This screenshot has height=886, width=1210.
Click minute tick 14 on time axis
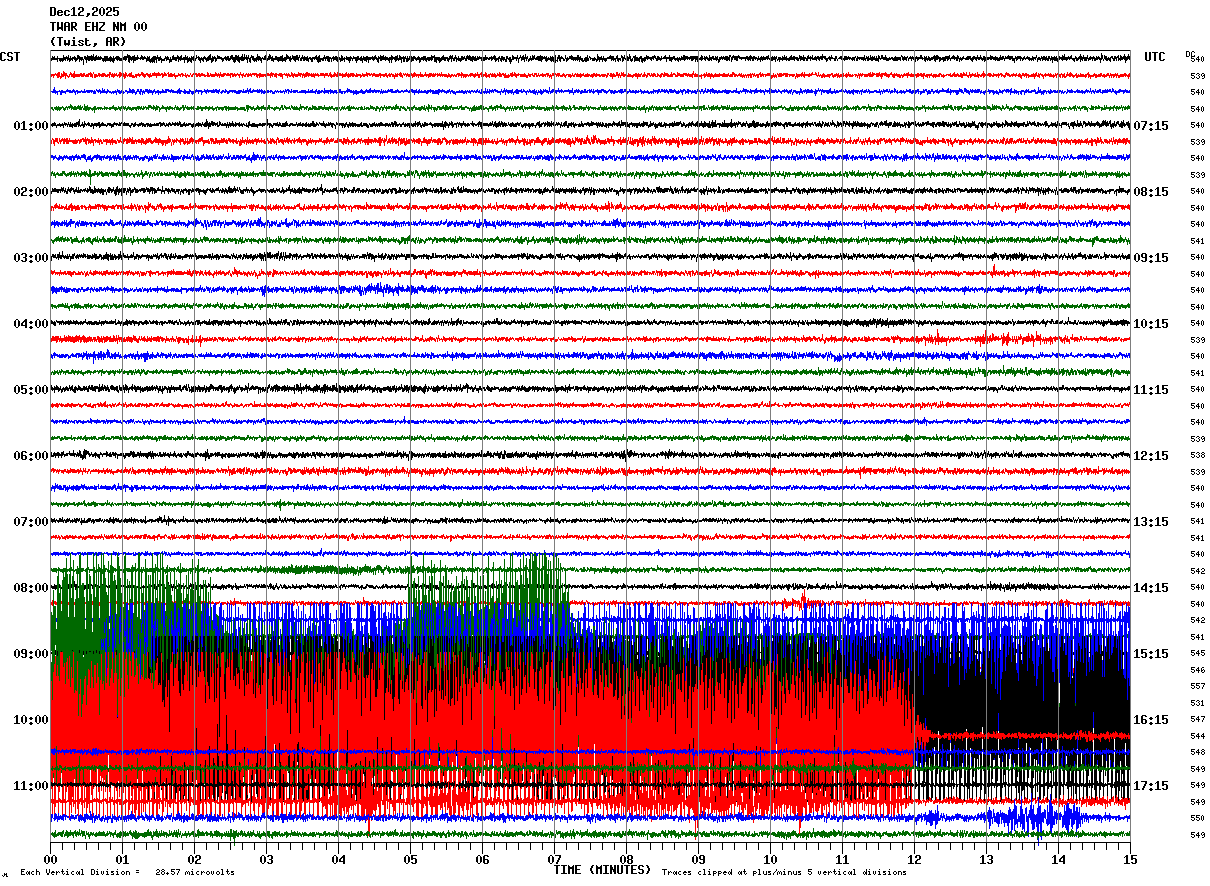click(x=1058, y=859)
